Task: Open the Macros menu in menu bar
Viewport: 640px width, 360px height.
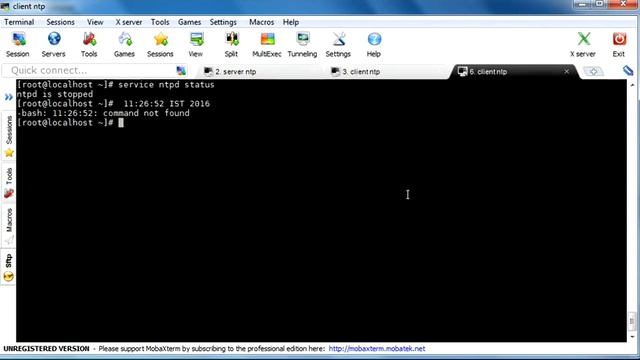Action: click(x=262, y=22)
